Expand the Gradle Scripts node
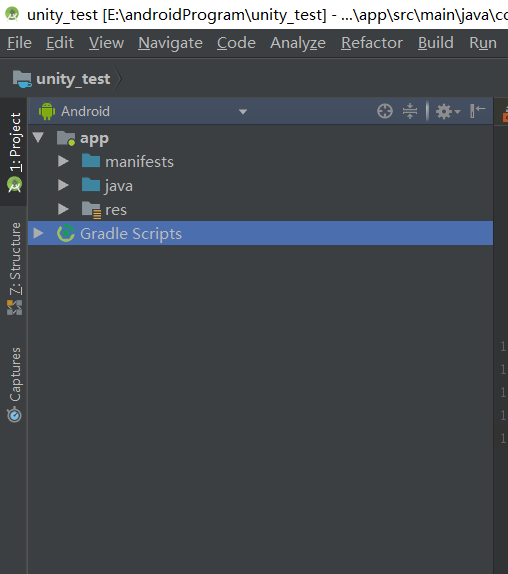The image size is (508, 574). tap(38, 233)
